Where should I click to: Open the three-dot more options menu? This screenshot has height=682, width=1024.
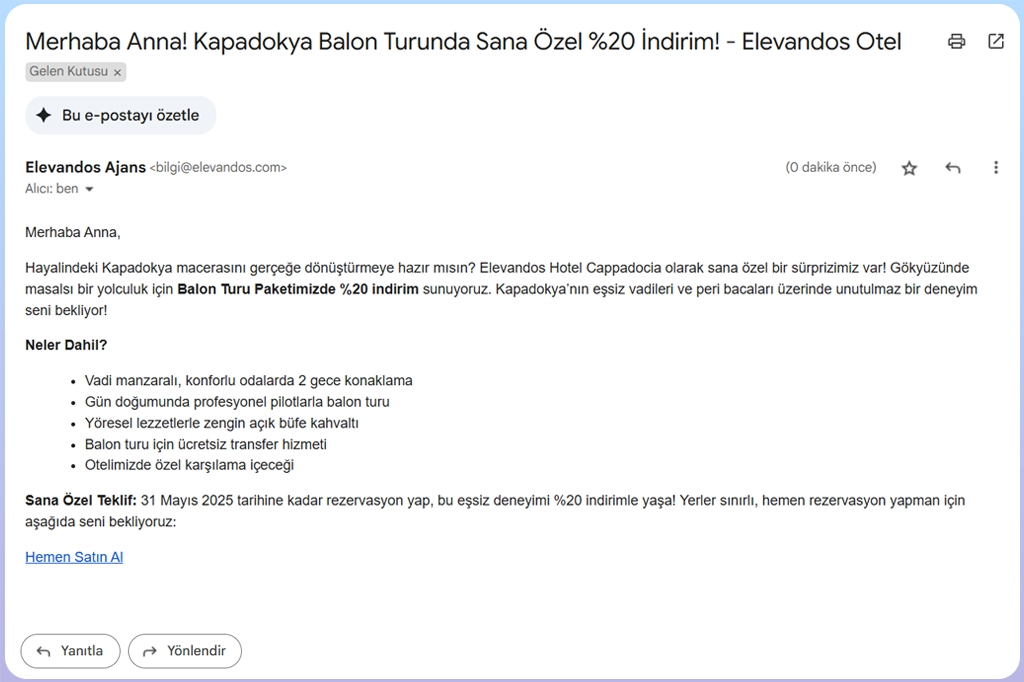coord(996,168)
